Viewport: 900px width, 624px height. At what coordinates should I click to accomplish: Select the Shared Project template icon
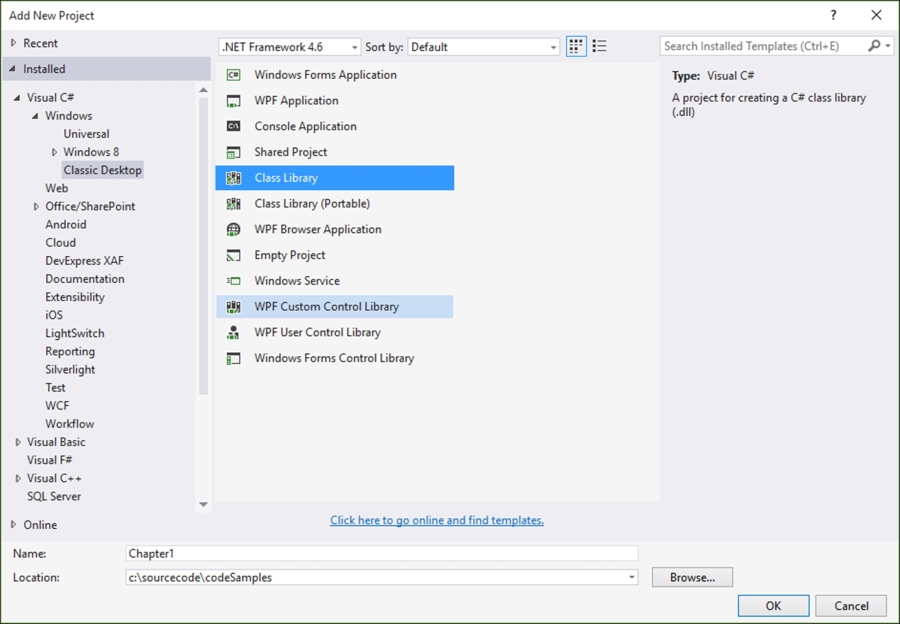click(x=233, y=153)
